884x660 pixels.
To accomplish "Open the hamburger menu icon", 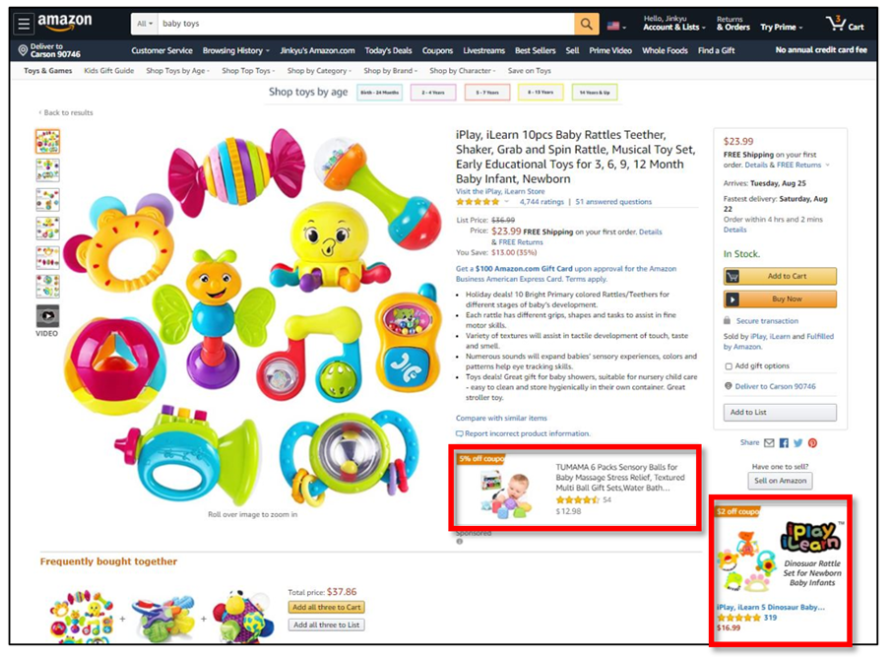I will 24,24.
